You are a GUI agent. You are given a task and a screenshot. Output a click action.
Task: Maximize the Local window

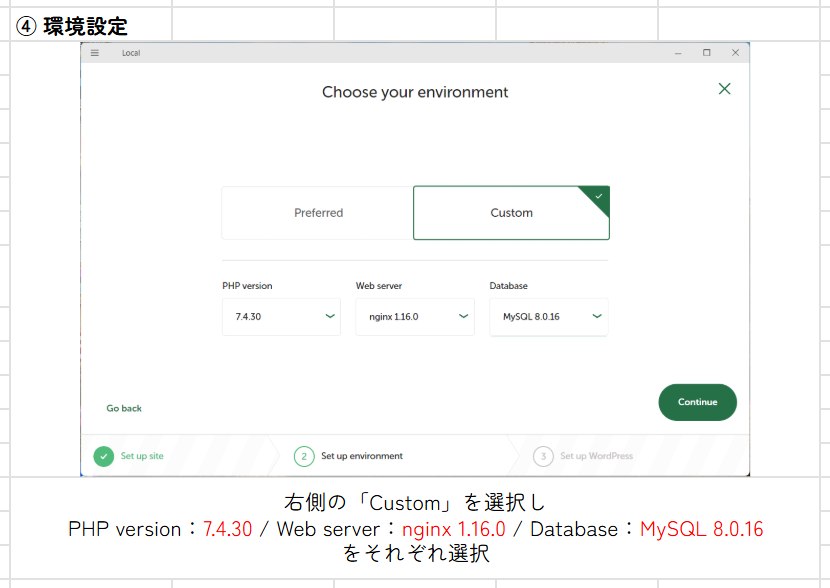pos(706,53)
